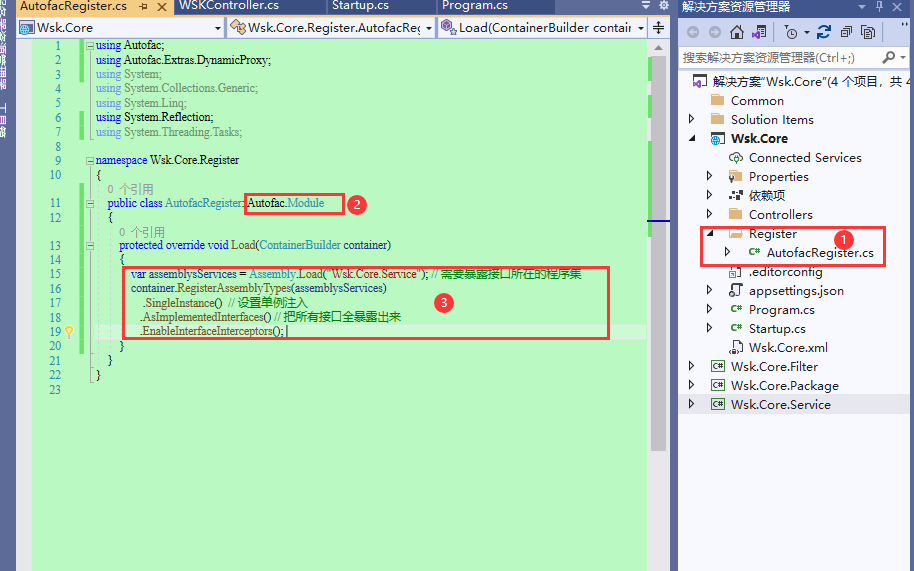Select the Common folder in Solution Explorer
Viewport: 914px width, 571px height.
(757, 101)
